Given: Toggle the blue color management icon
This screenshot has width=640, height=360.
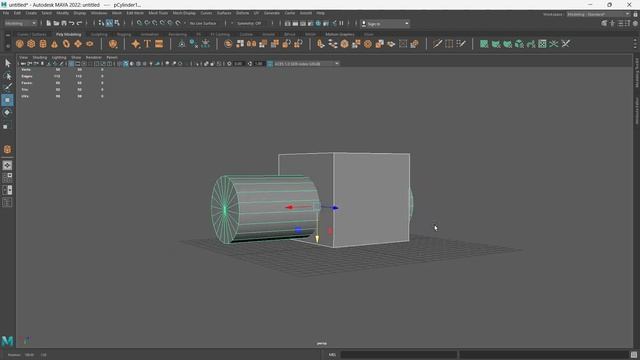Looking at the screenshot, I should [x=270, y=64].
